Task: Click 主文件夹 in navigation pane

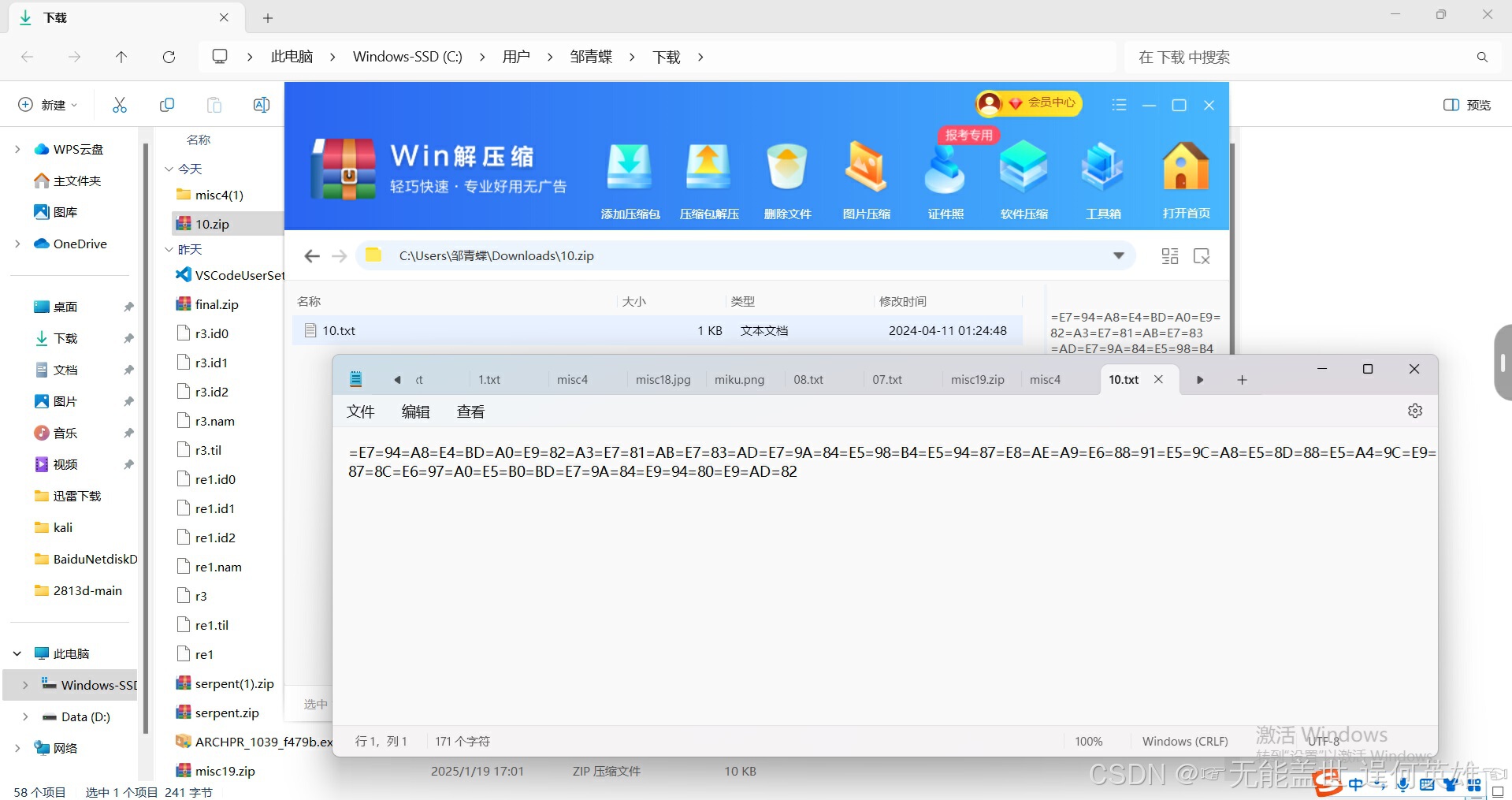Action: click(68, 180)
